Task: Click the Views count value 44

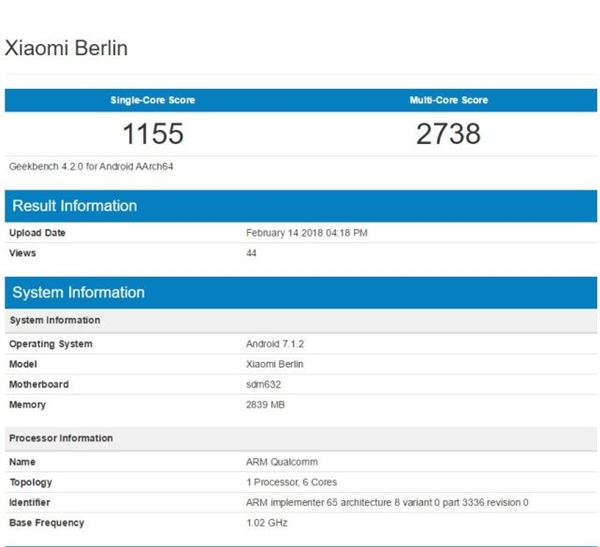Action: 252,253
